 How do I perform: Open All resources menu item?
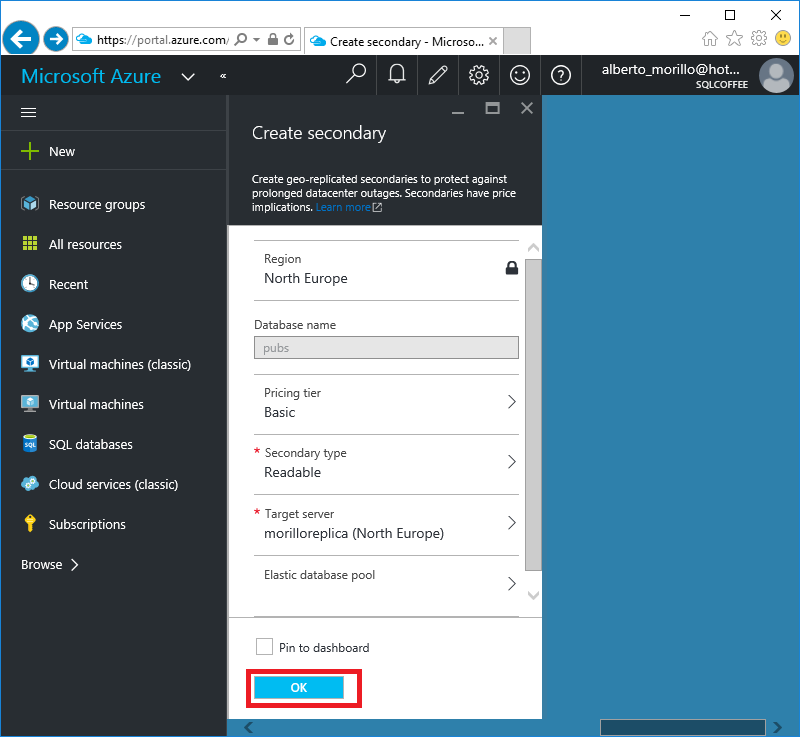tap(85, 244)
